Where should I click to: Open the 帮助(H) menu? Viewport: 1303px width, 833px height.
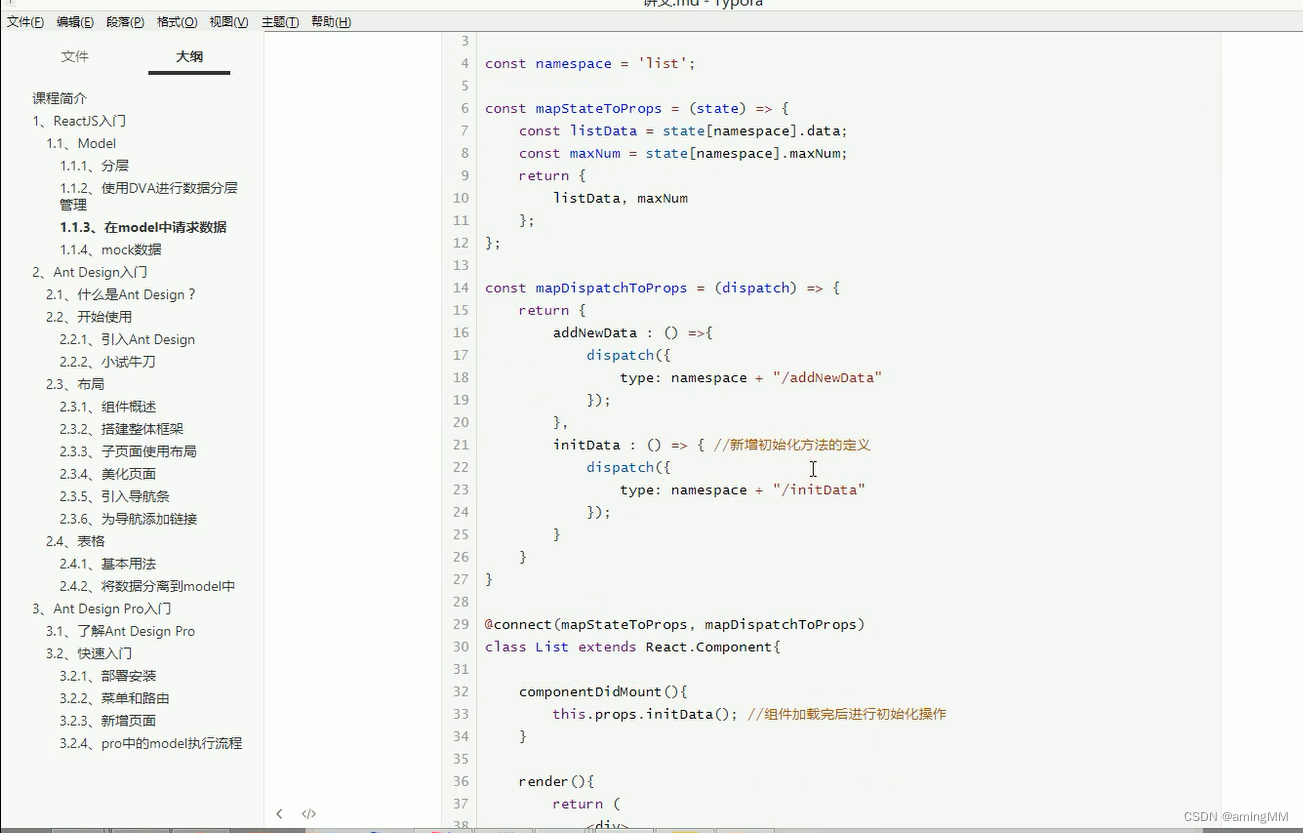click(331, 22)
